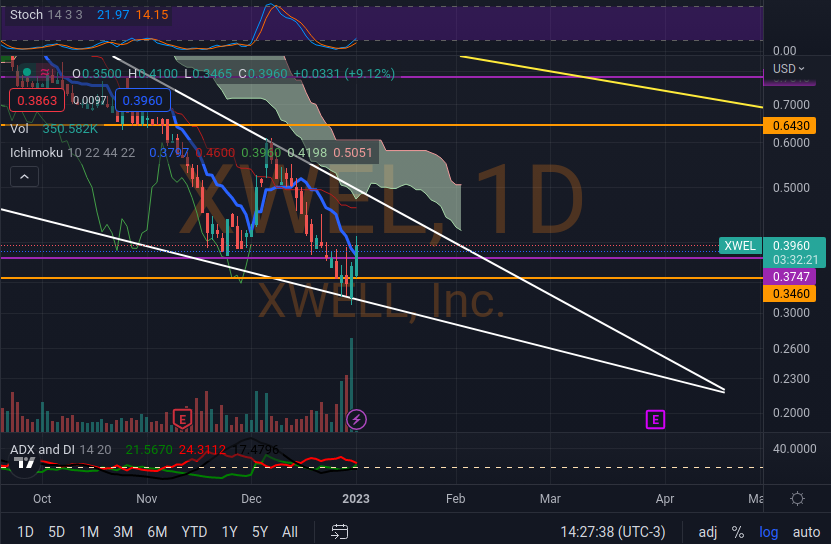Click the red earnings E marker
The width and height of the screenshot is (831, 544).
pos(182,419)
